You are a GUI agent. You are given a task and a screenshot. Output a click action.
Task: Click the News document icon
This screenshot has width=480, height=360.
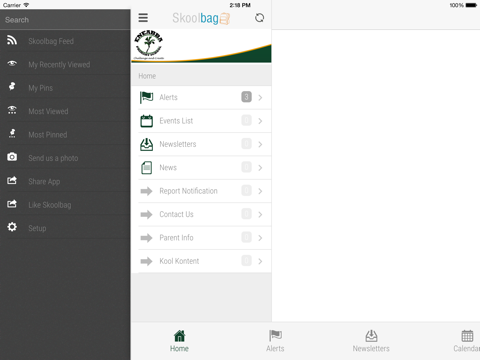(146, 168)
